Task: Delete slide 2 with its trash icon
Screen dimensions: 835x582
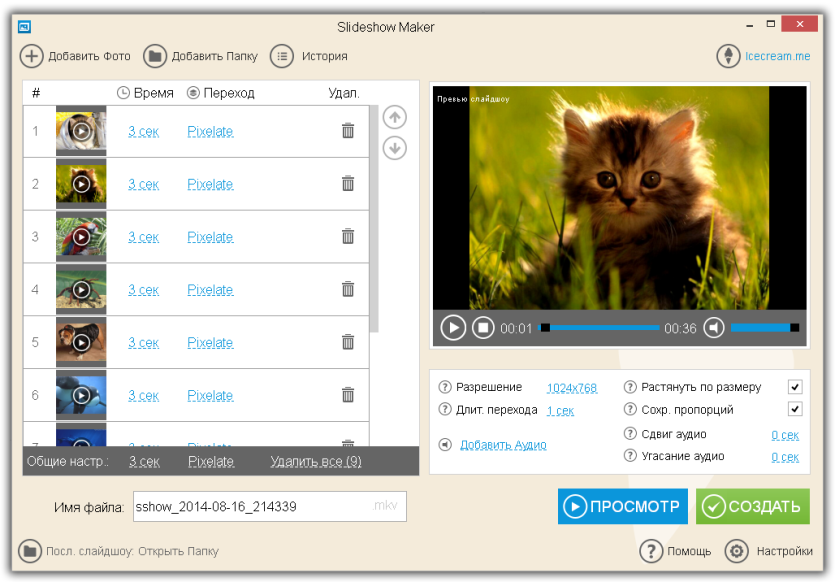Action: click(x=348, y=183)
